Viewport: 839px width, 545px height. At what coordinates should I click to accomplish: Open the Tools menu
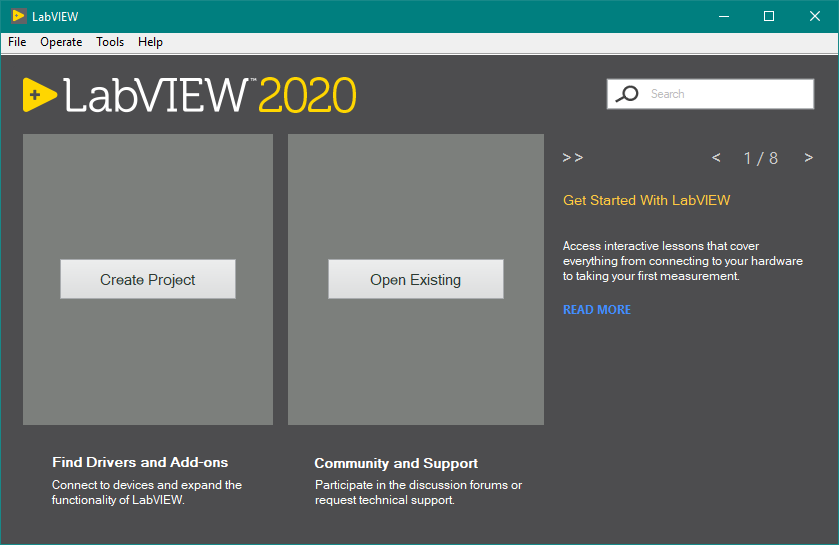click(110, 42)
